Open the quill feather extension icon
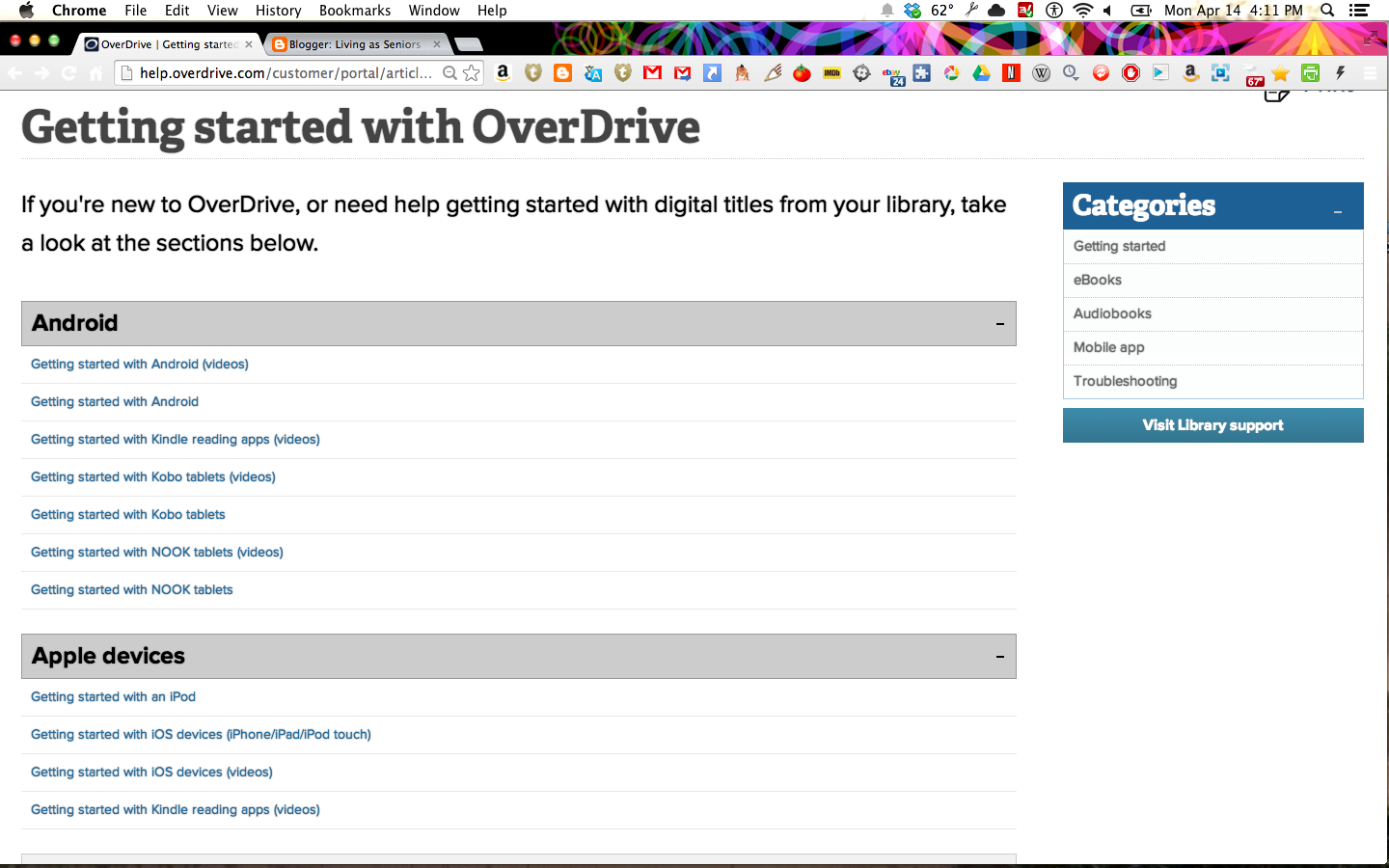 point(773,73)
